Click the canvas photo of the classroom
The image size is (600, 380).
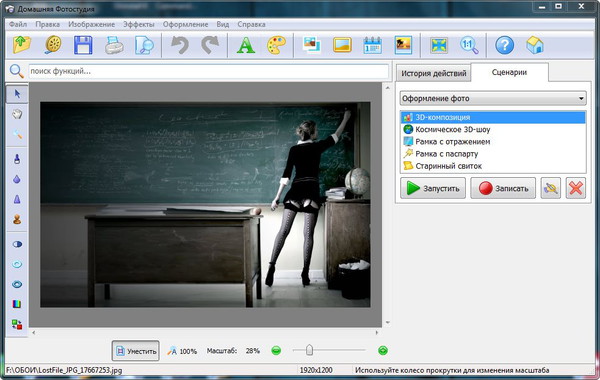205,205
